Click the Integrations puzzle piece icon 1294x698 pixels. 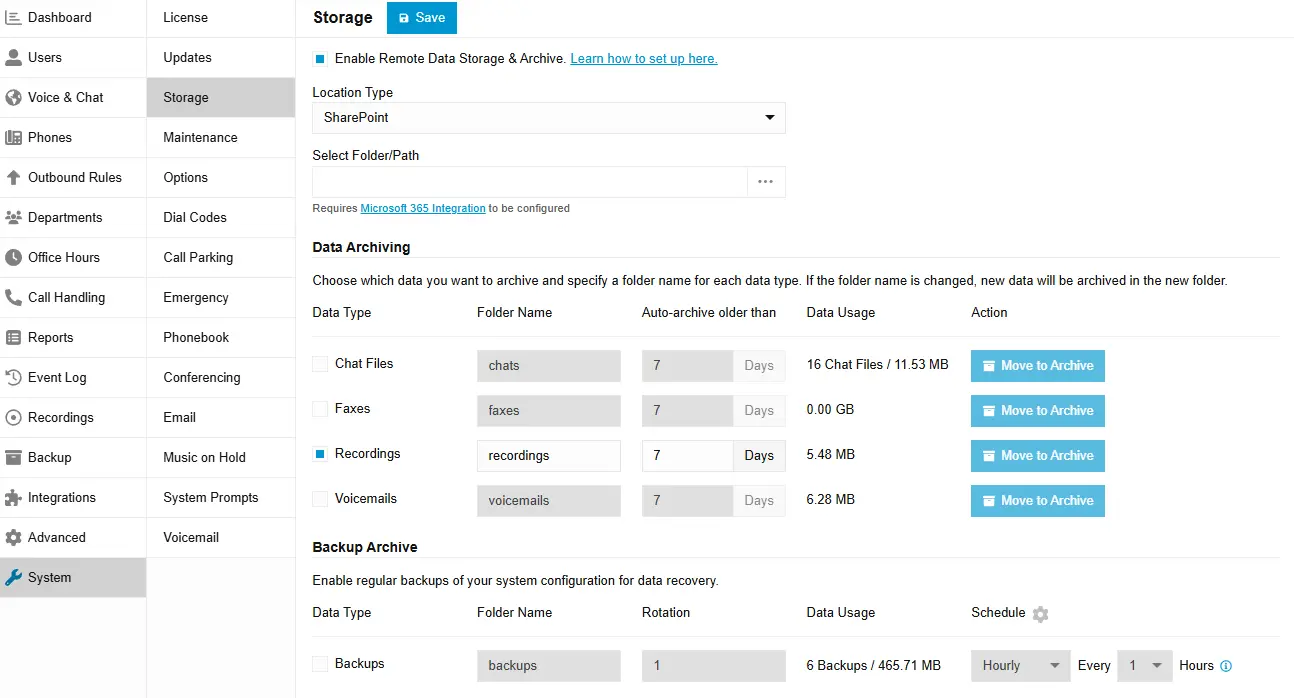13,497
